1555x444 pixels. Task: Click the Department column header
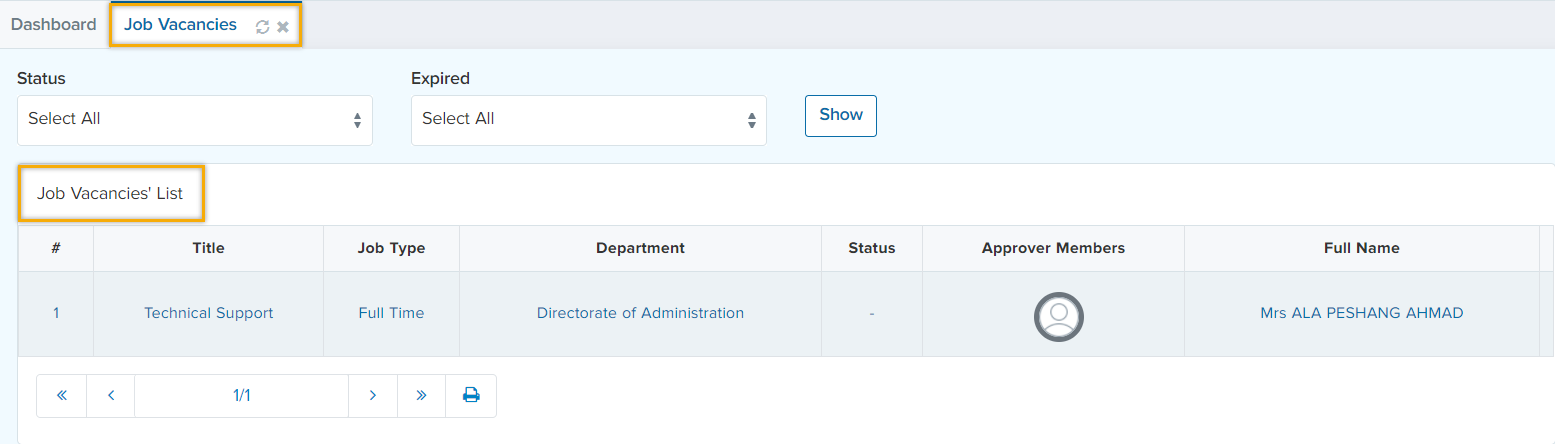pyautogui.click(x=640, y=248)
